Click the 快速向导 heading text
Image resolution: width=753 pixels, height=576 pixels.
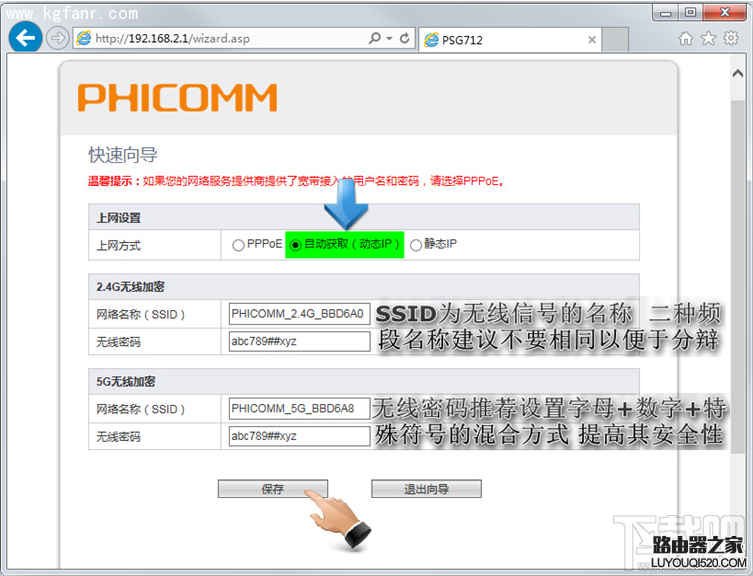point(123,155)
